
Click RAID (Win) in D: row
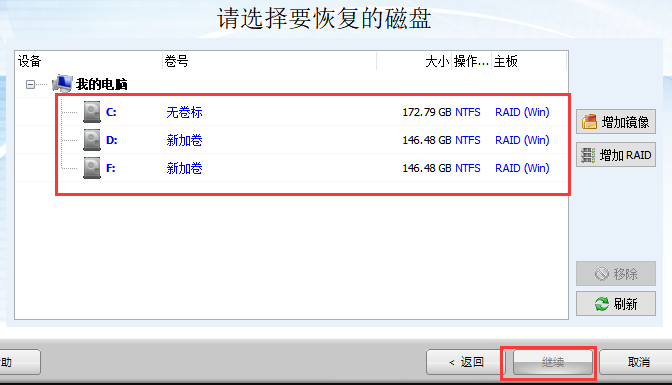[x=522, y=140]
